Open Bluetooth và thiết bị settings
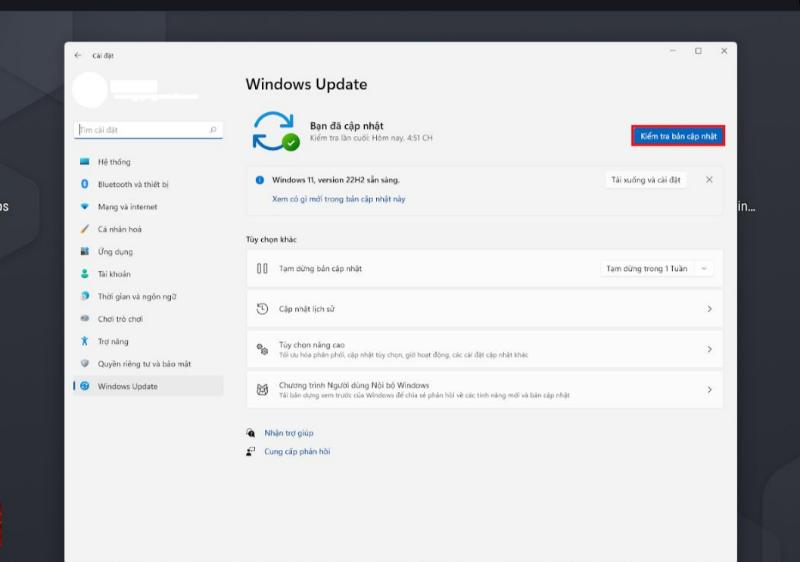 point(148,184)
